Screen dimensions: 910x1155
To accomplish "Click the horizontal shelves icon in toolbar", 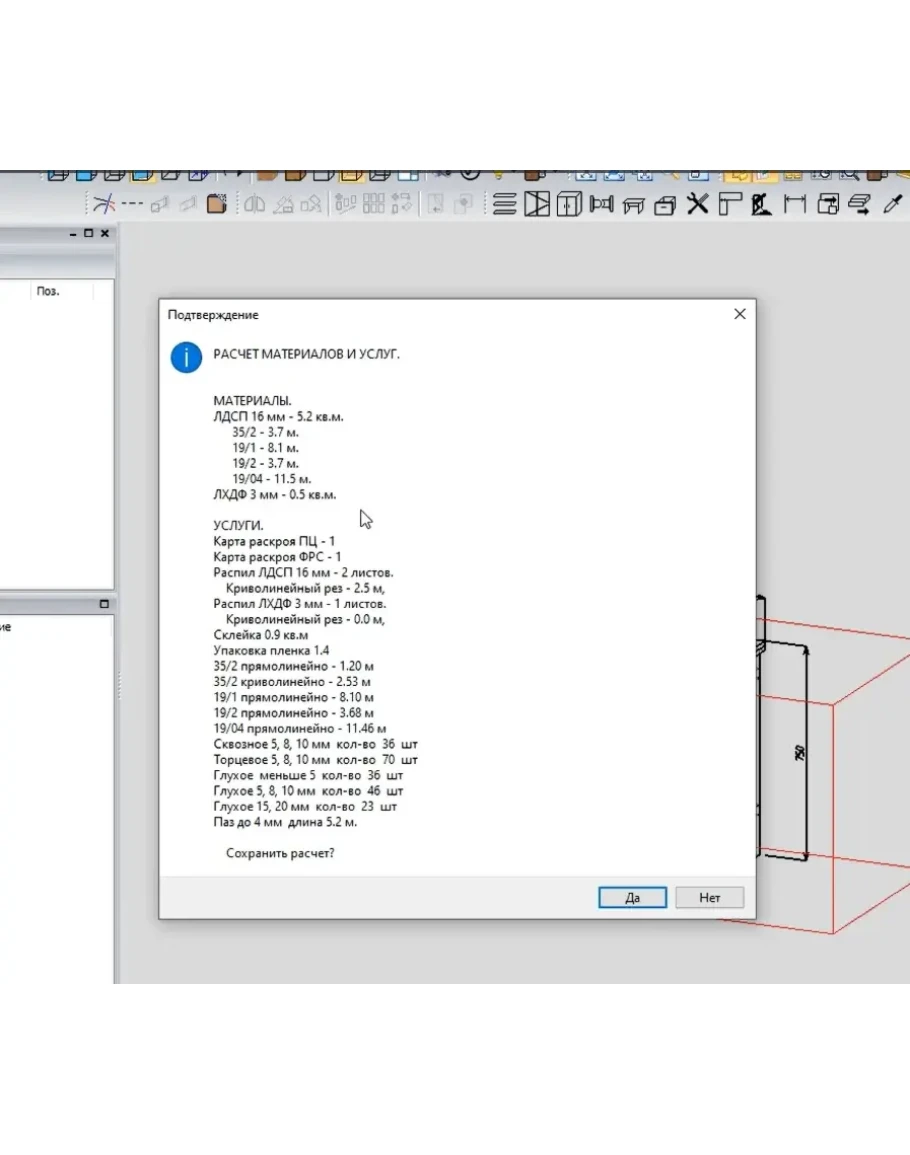I will coord(505,205).
